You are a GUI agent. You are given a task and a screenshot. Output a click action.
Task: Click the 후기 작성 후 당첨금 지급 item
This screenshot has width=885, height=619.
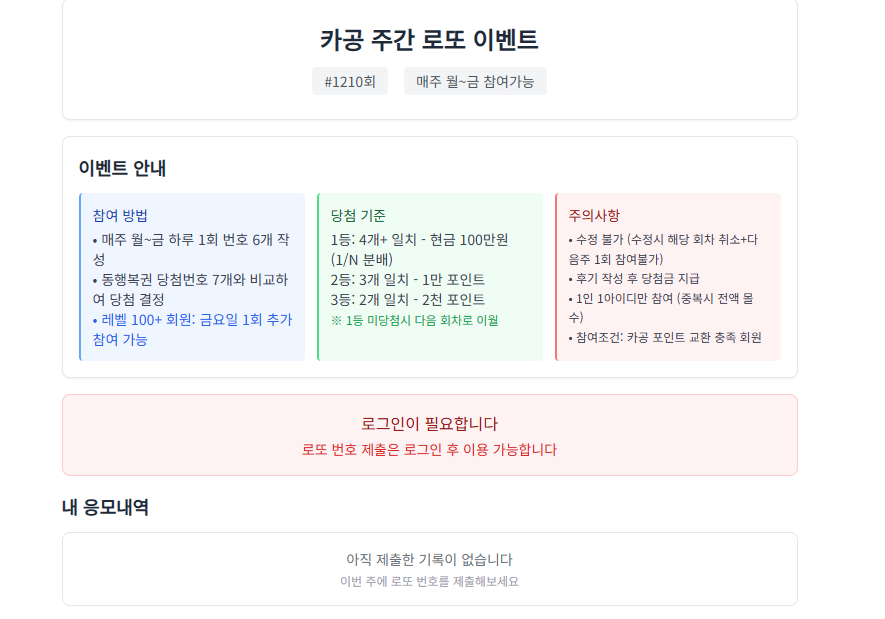[x=634, y=278]
